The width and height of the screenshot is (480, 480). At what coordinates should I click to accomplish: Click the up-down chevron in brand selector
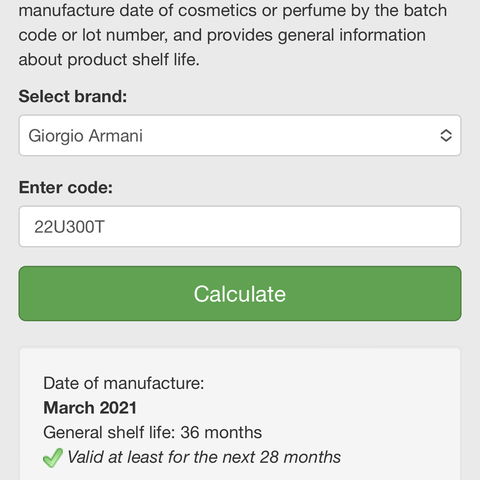click(446, 136)
